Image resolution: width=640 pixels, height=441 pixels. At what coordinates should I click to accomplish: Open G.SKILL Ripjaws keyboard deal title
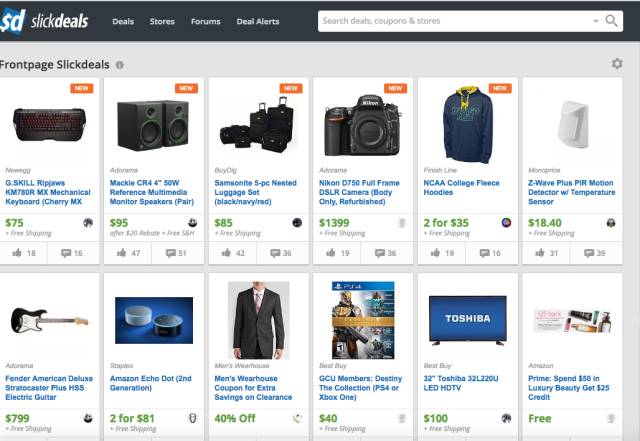48,192
